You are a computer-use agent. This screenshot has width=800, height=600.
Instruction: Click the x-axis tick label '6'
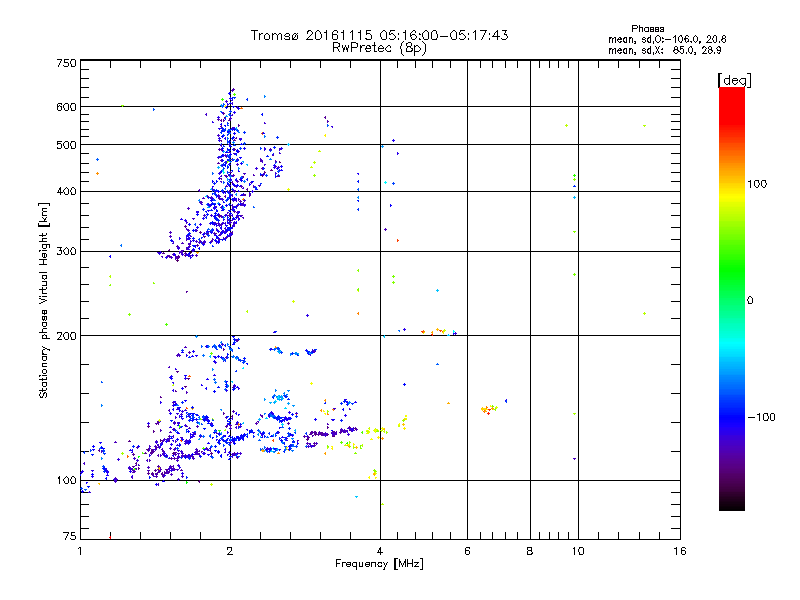[467, 551]
